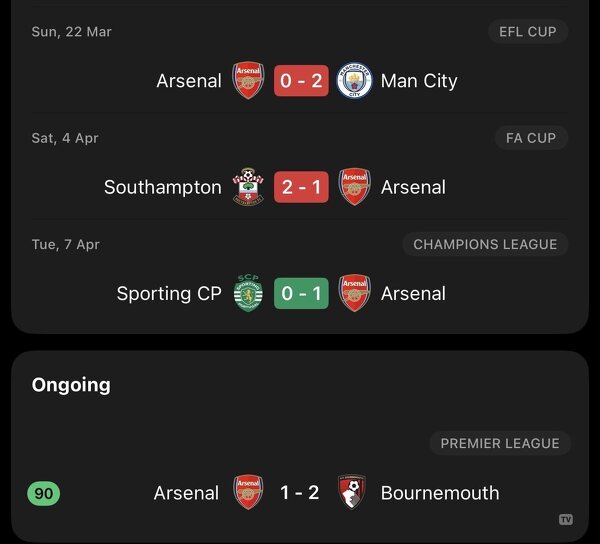
Task: Click the Manchester City crest
Action: 354,81
